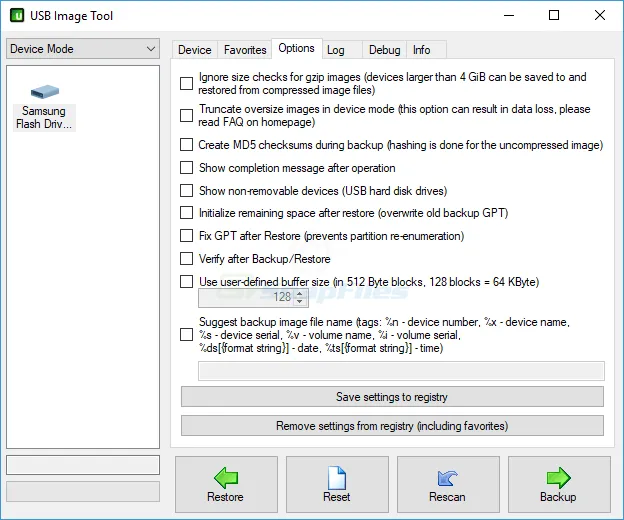Enable Verify after Backup/Restore
The image size is (624, 520).
point(186,259)
